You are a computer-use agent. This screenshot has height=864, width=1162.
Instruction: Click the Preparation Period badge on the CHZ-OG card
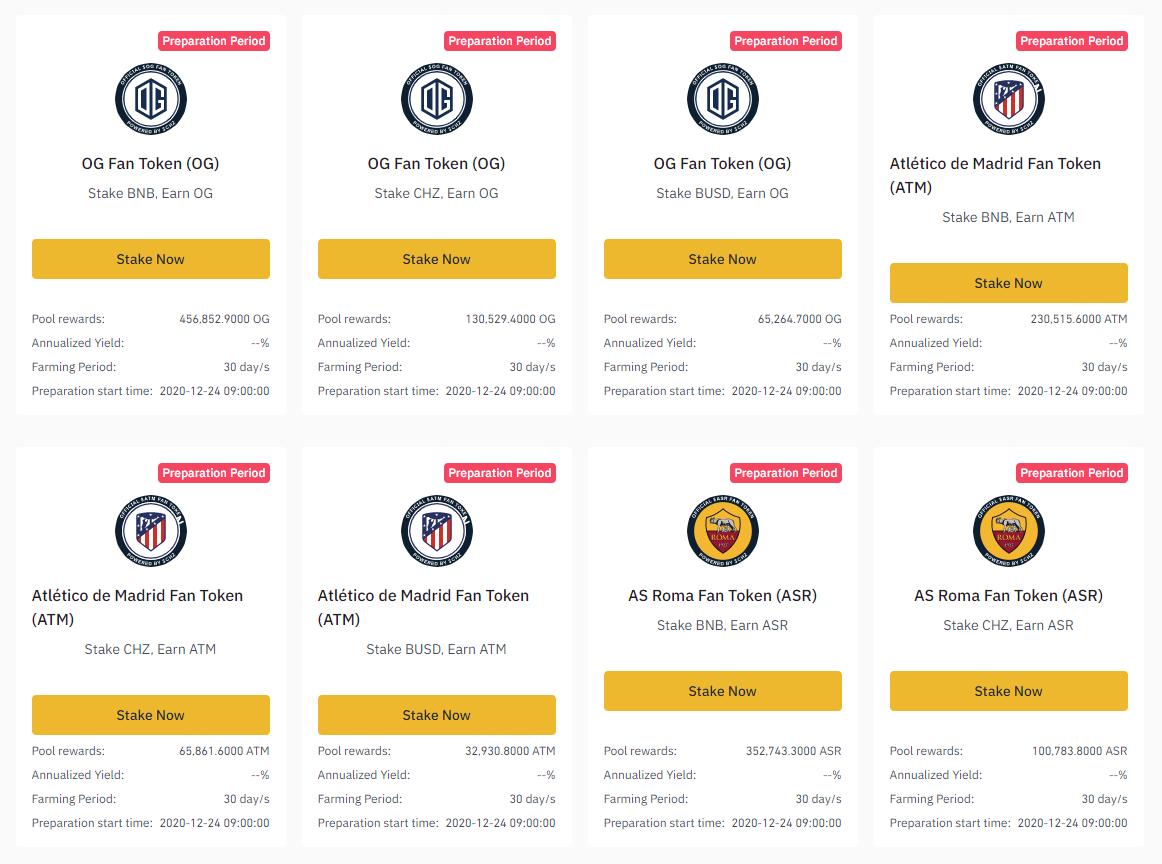[499, 41]
